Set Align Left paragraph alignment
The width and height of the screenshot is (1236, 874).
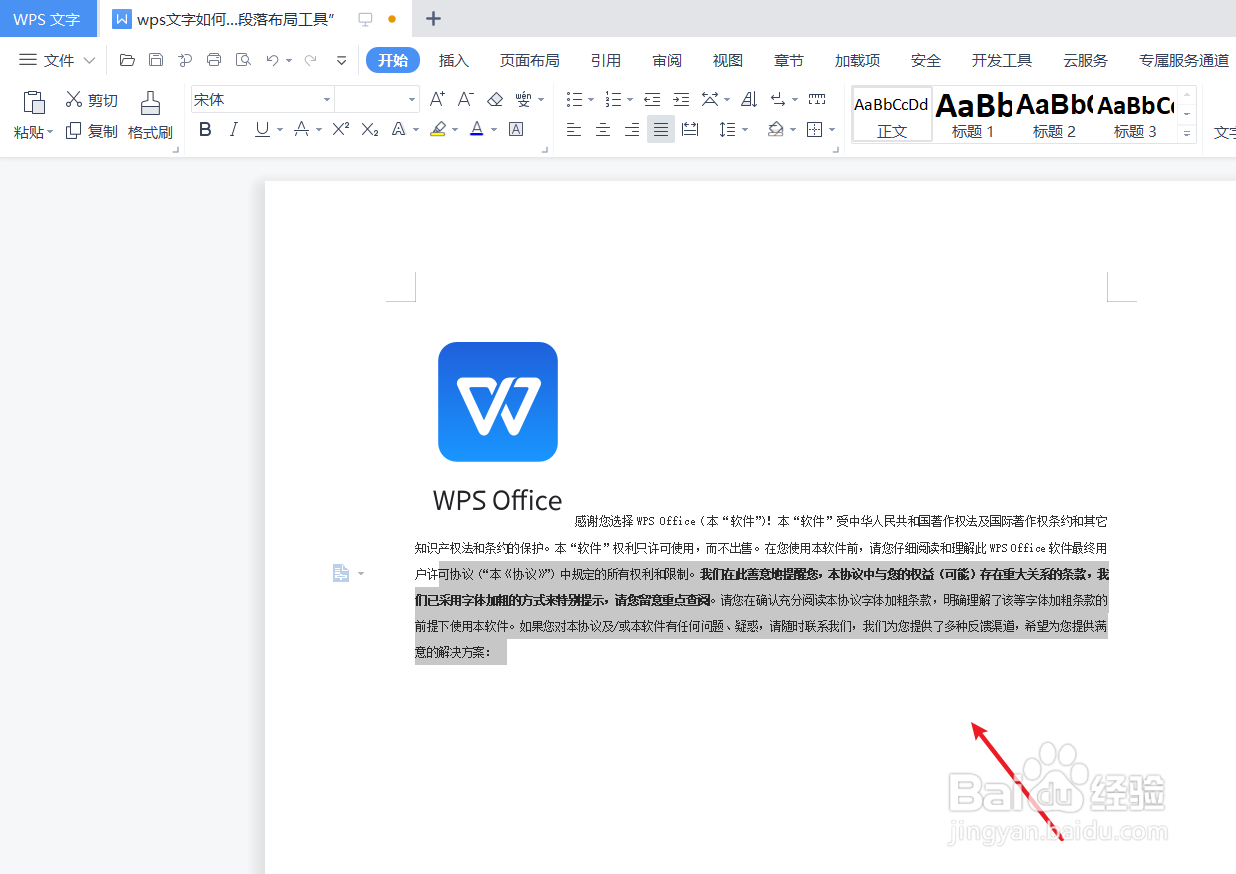click(x=574, y=129)
